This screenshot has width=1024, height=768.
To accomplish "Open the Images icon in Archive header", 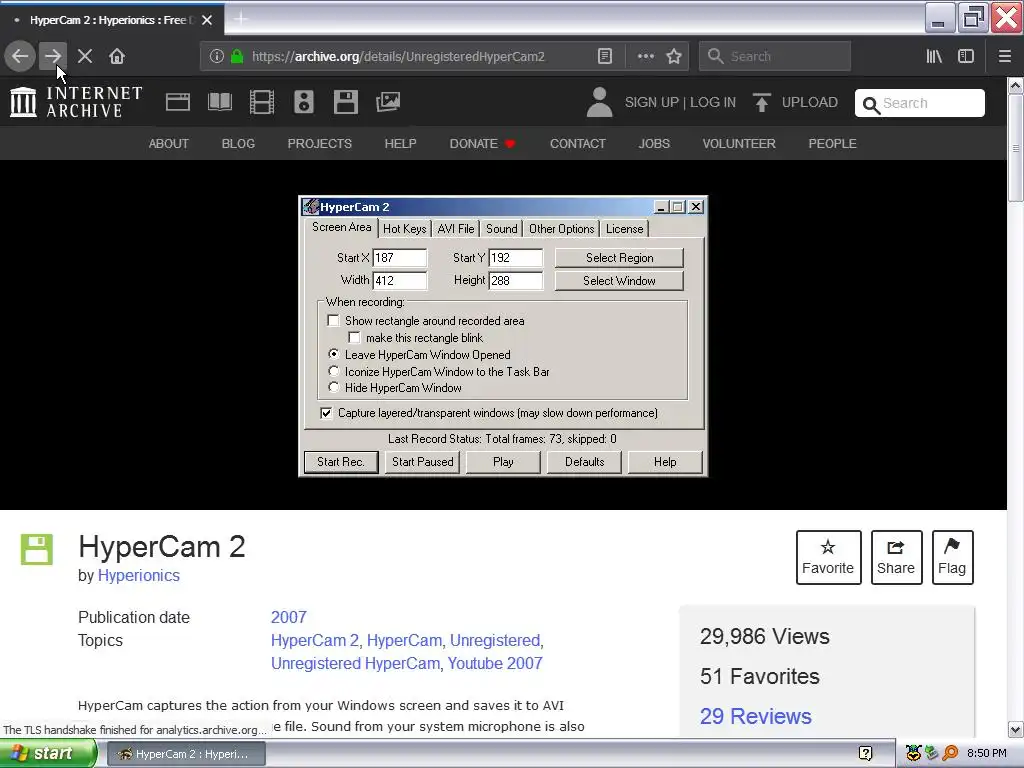I will coord(388,102).
